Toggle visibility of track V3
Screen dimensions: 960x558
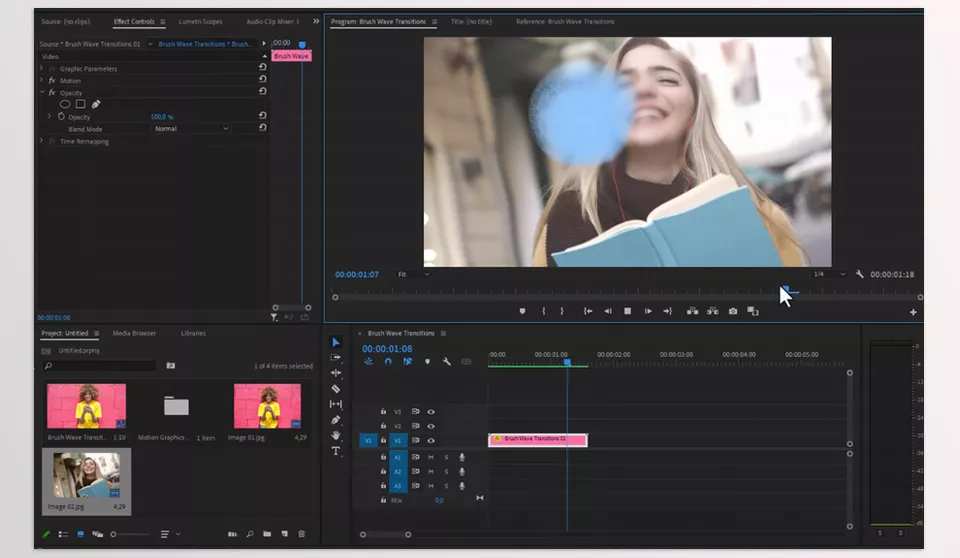point(431,412)
